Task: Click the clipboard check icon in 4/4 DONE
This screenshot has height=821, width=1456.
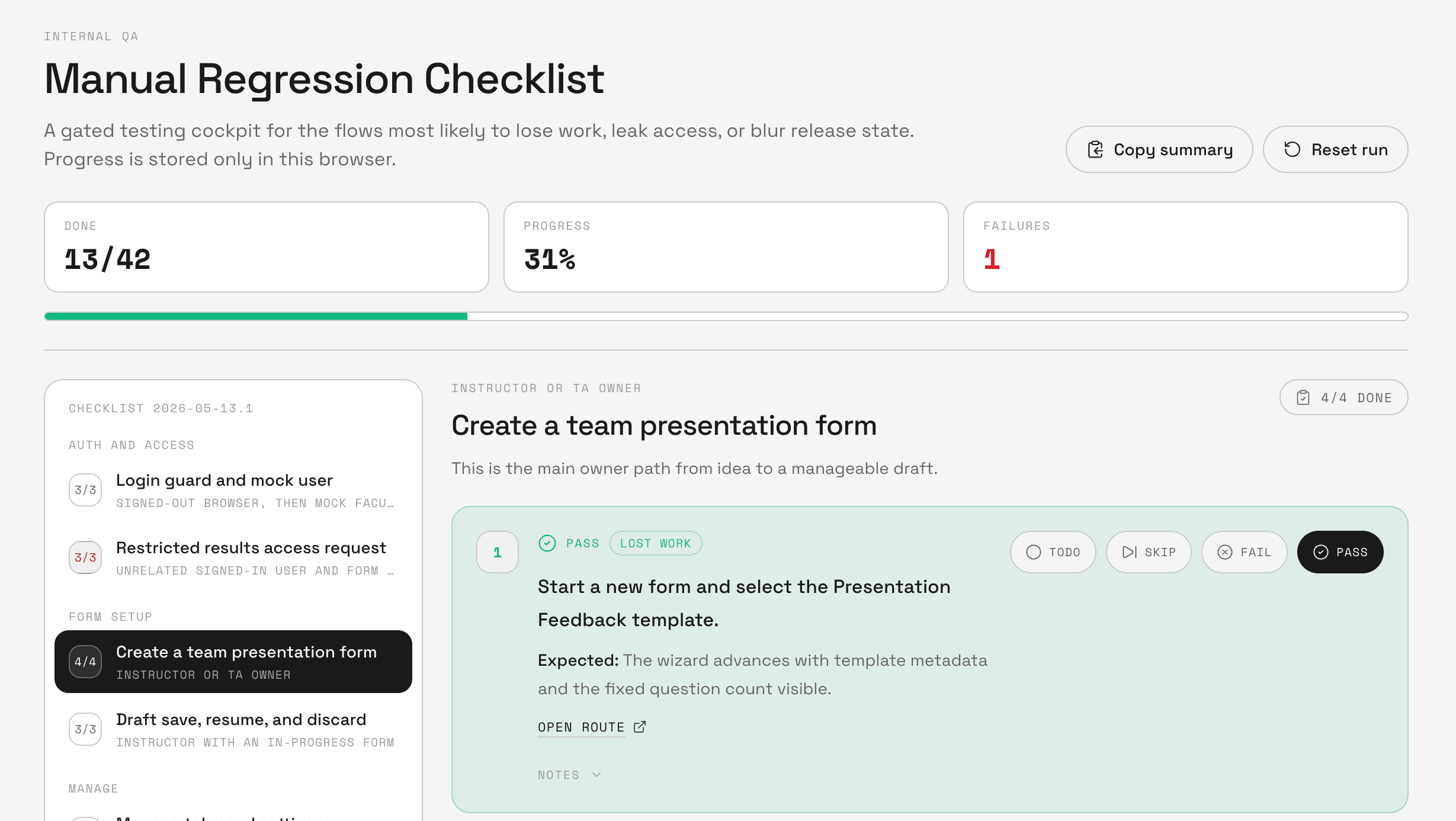Action: [1303, 397]
